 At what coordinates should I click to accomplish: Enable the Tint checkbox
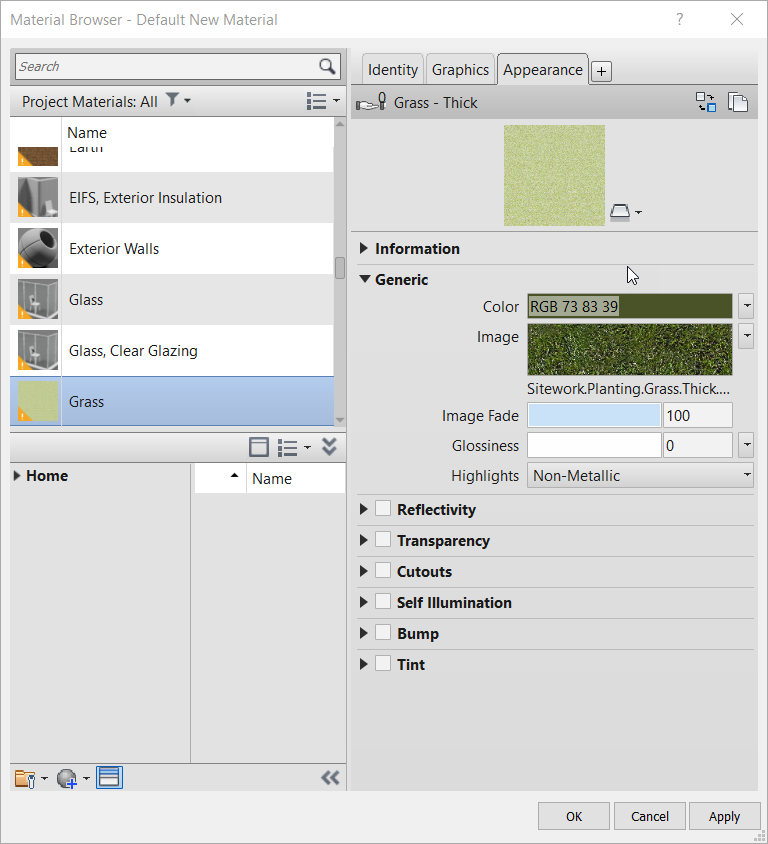pyautogui.click(x=383, y=663)
